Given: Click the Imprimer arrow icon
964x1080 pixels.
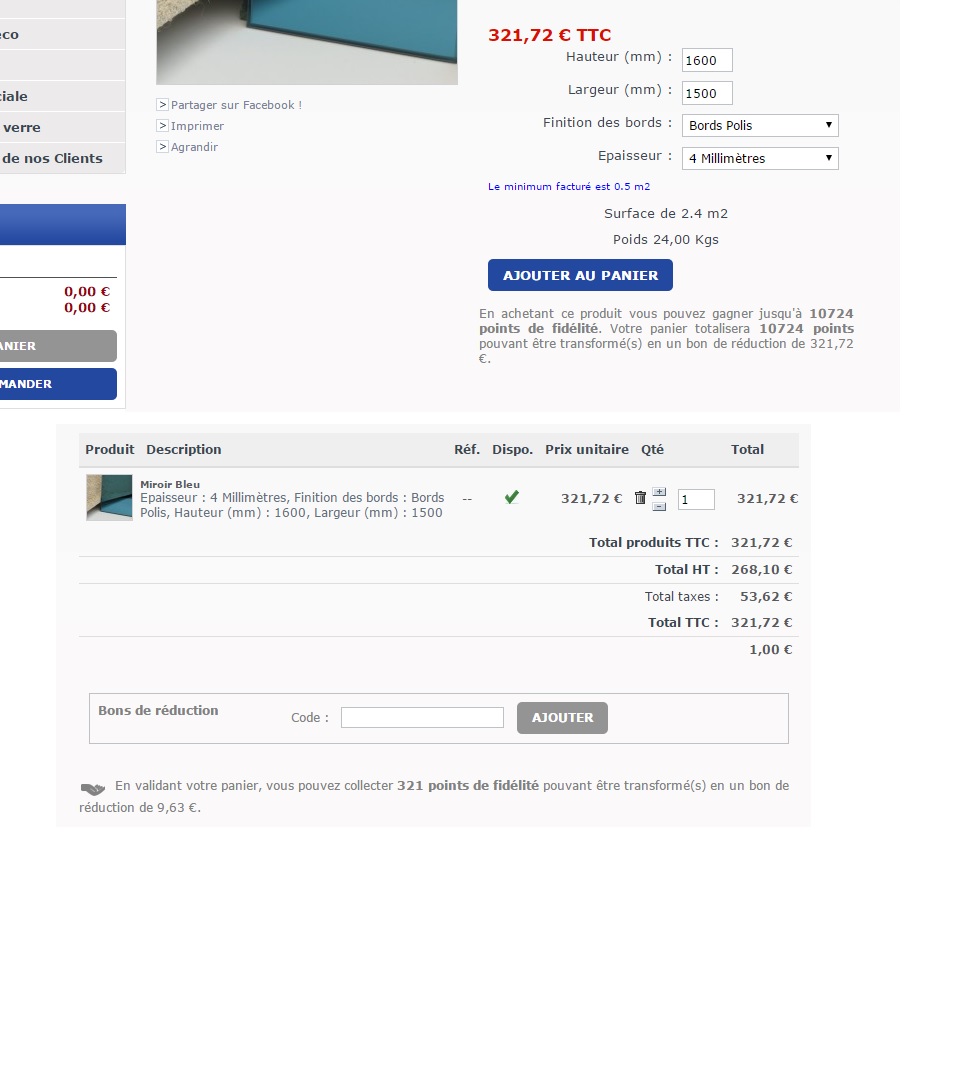Looking at the screenshot, I should pyautogui.click(x=163, y=125).
